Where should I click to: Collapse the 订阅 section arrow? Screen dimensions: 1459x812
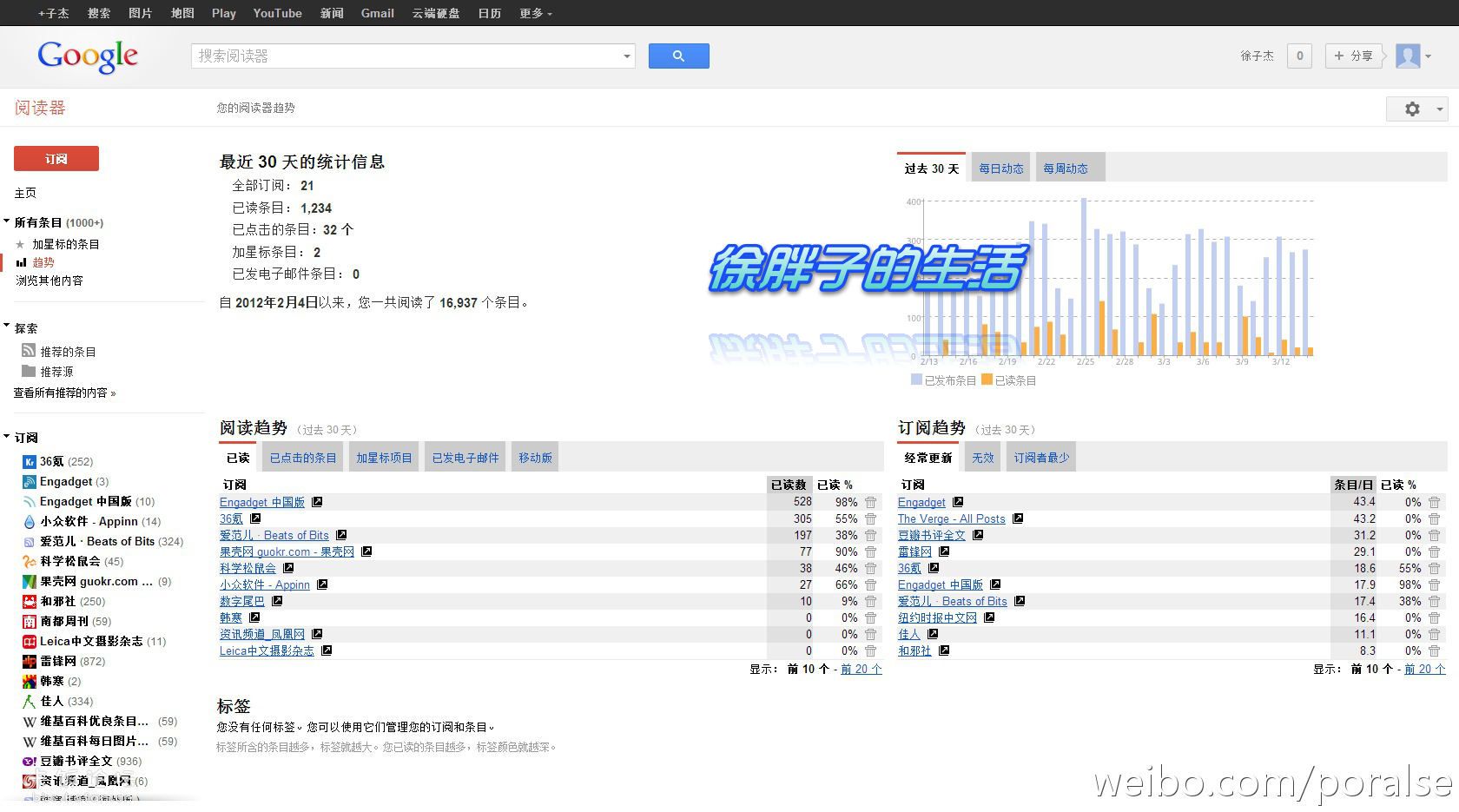pos(7,436)
